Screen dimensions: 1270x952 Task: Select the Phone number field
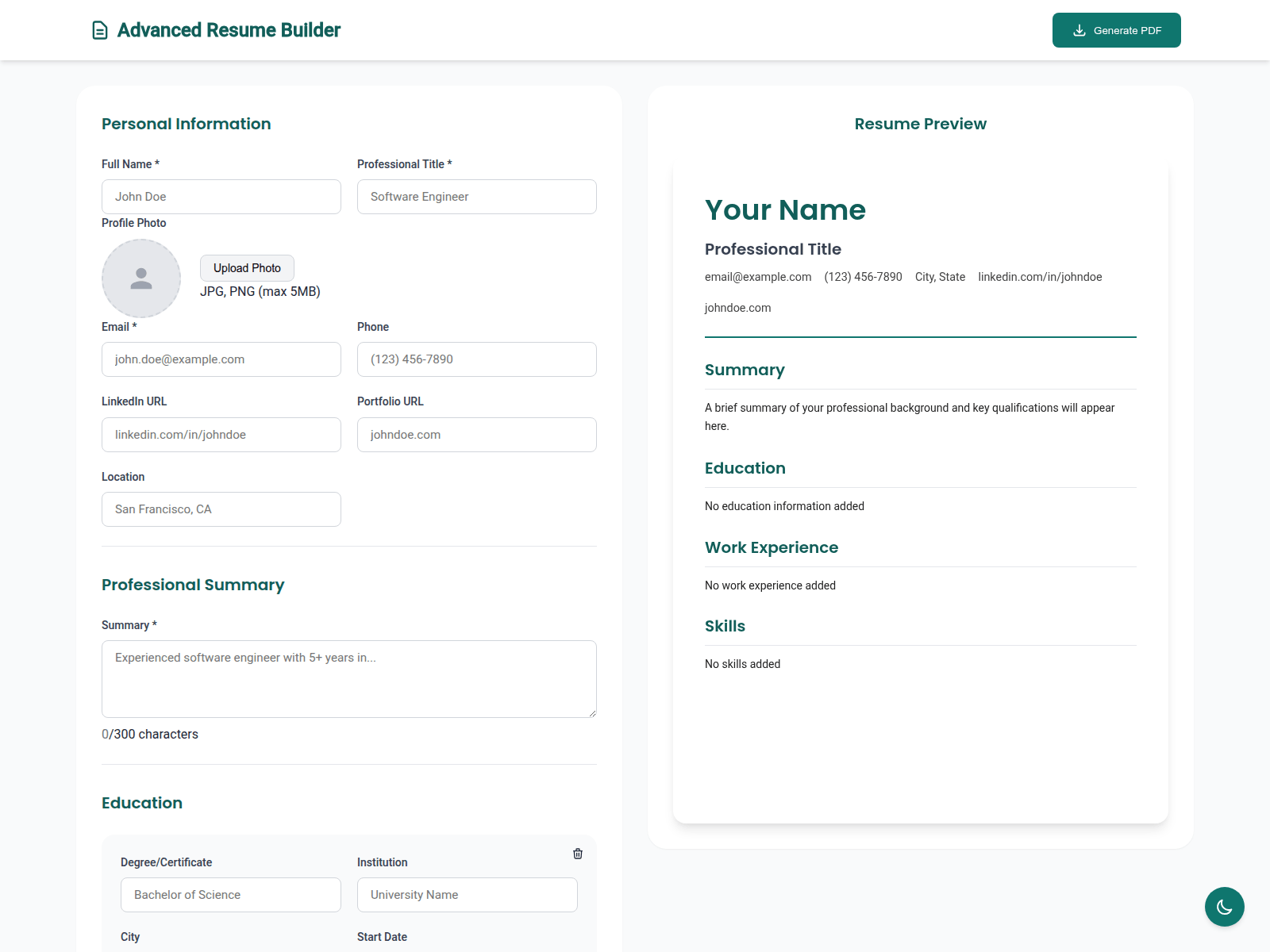point(477,359)
